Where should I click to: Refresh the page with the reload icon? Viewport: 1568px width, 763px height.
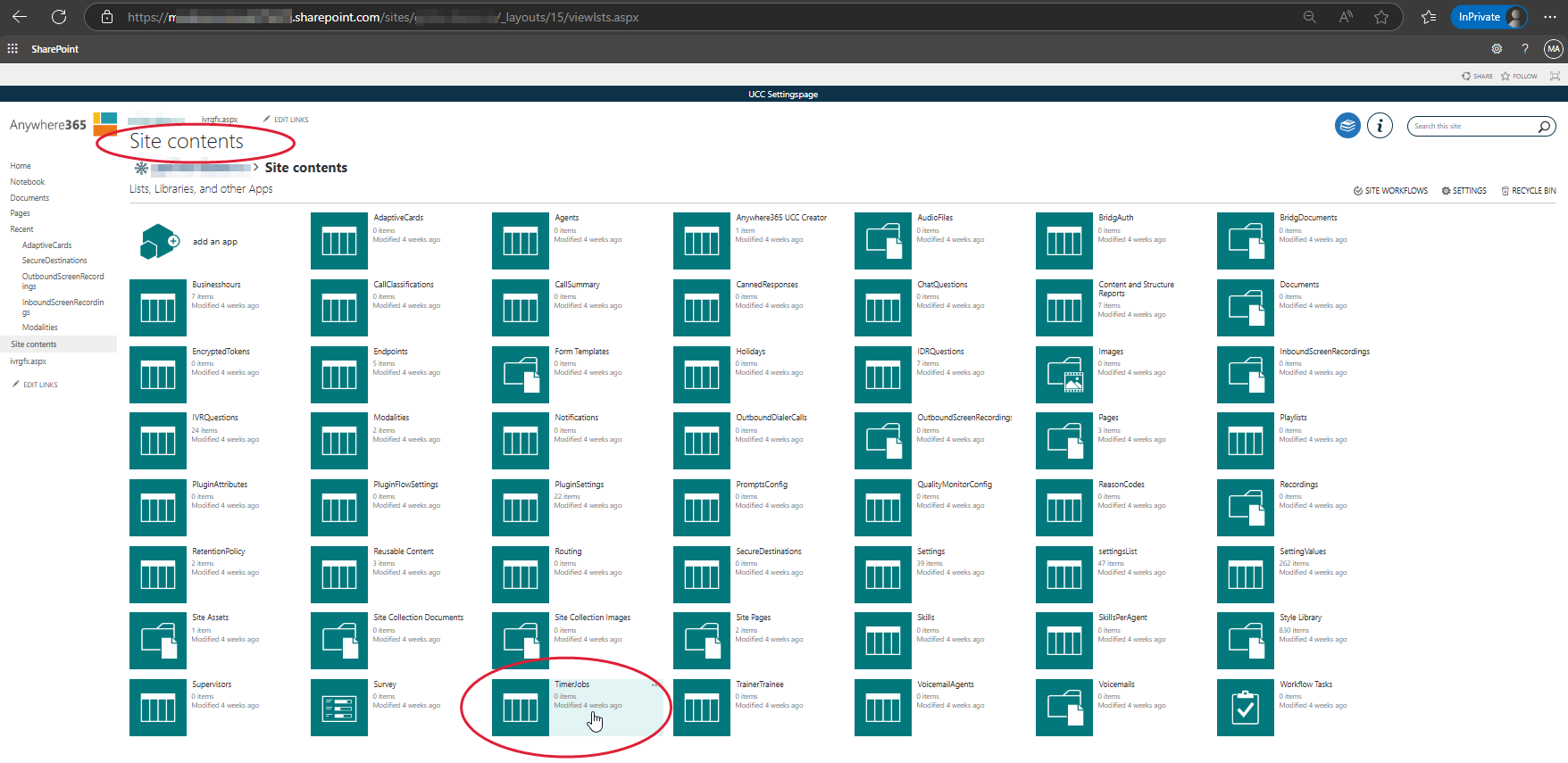(x=59, y=17)
